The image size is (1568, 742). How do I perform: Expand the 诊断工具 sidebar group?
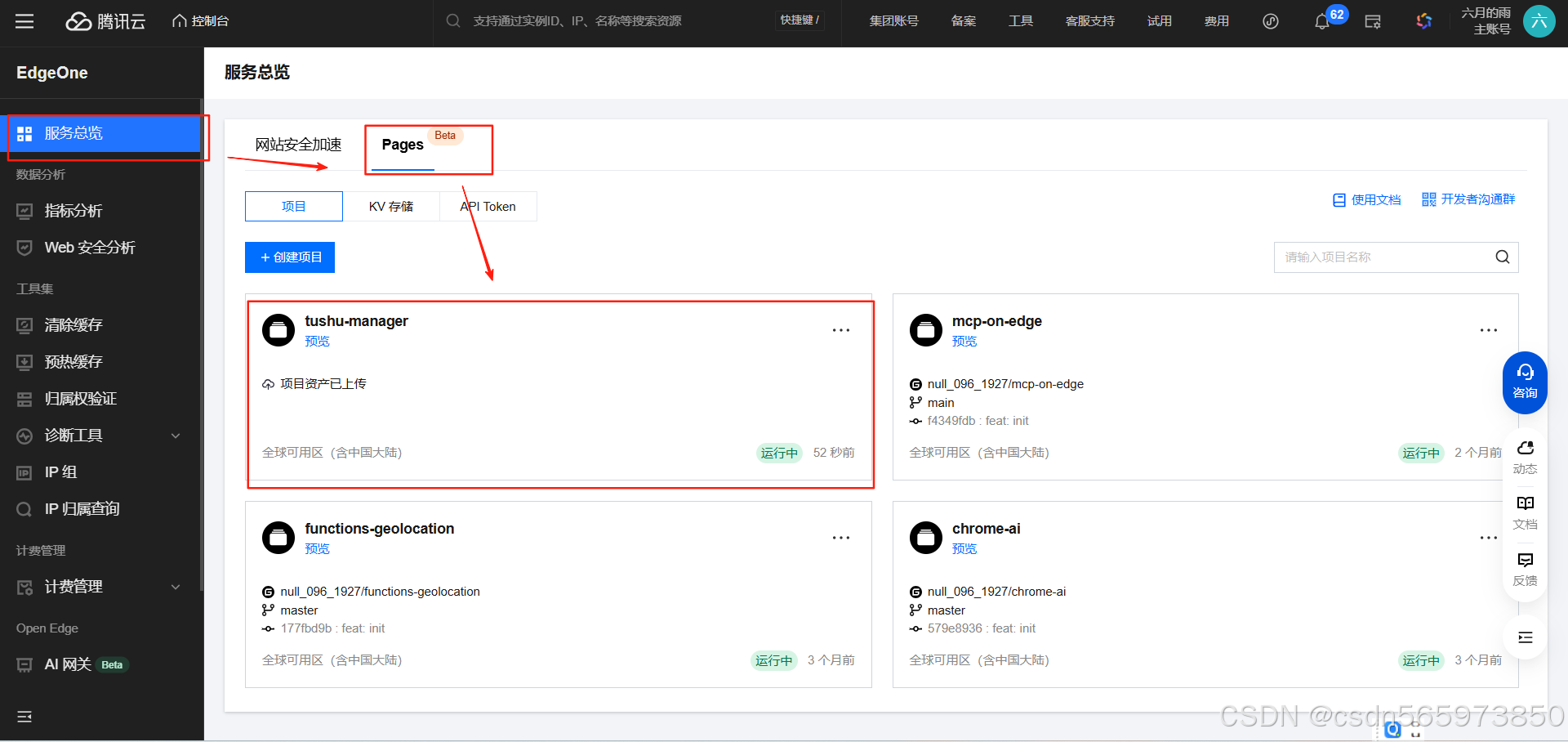(101, 436)
